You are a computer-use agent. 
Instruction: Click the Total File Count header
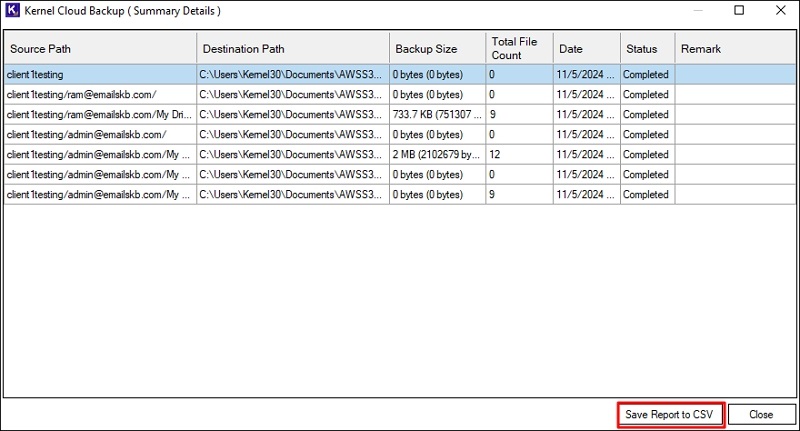tap(519, 48)
